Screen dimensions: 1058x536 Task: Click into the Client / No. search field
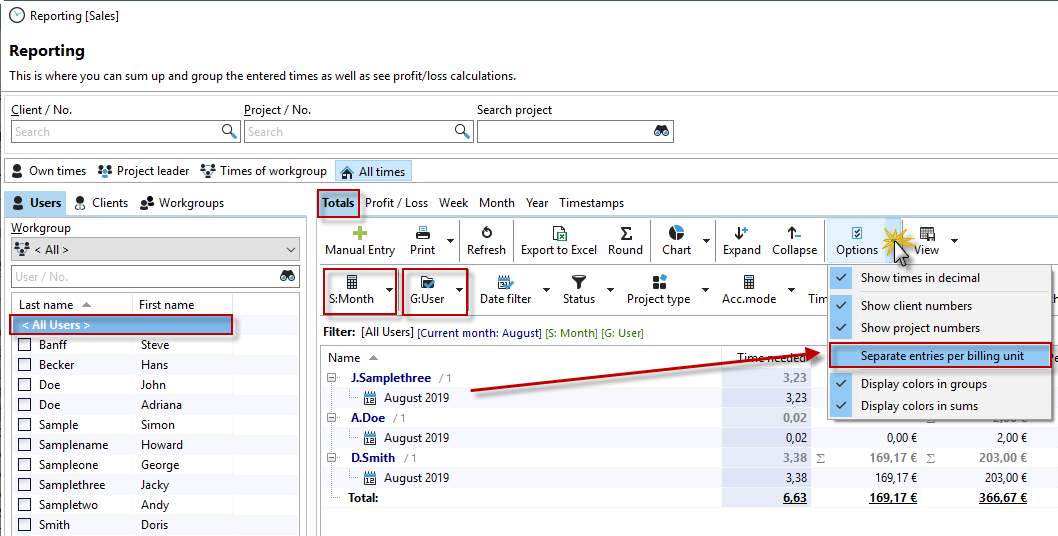pos(115,131)
